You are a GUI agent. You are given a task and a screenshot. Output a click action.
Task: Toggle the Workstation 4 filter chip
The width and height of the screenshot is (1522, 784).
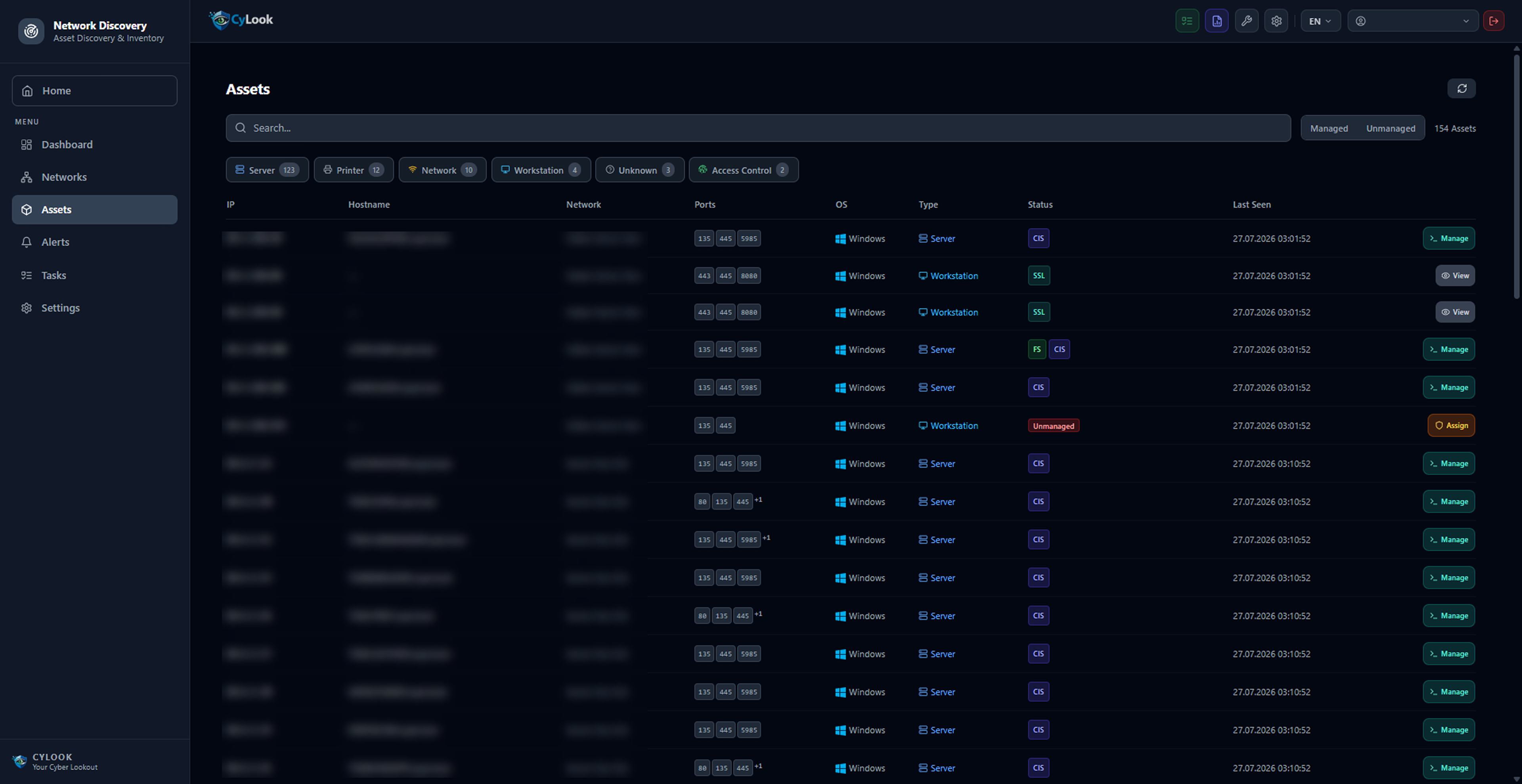(541, 170)
